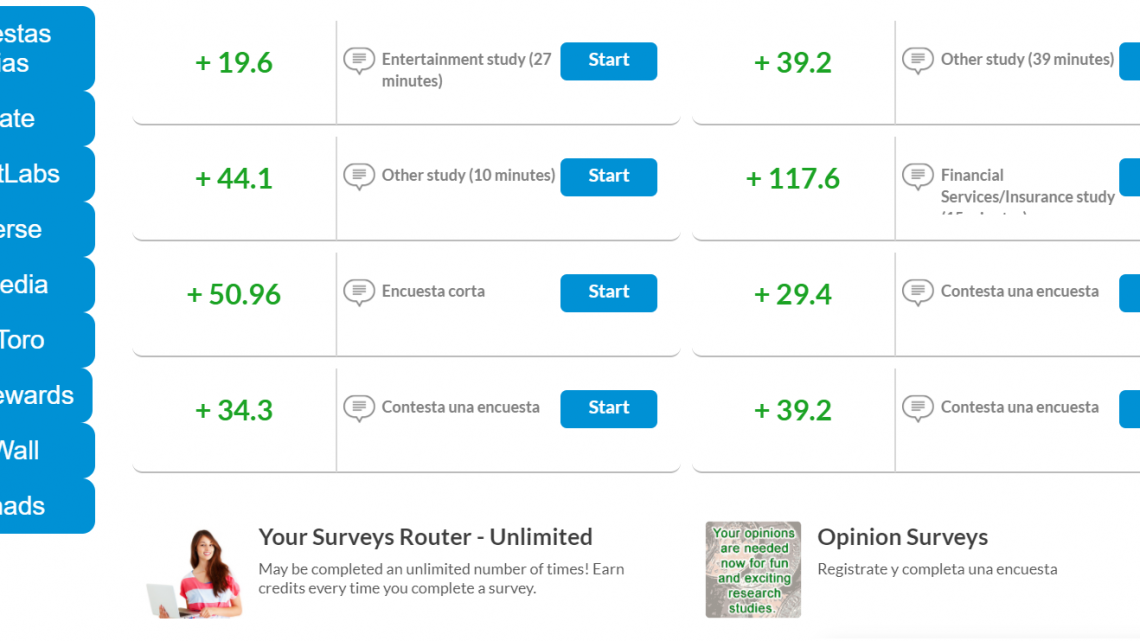Click speech bubble icon beside the lower +39.2 survey
This screenshot has width=1140, height=641.
pos(918,408)
